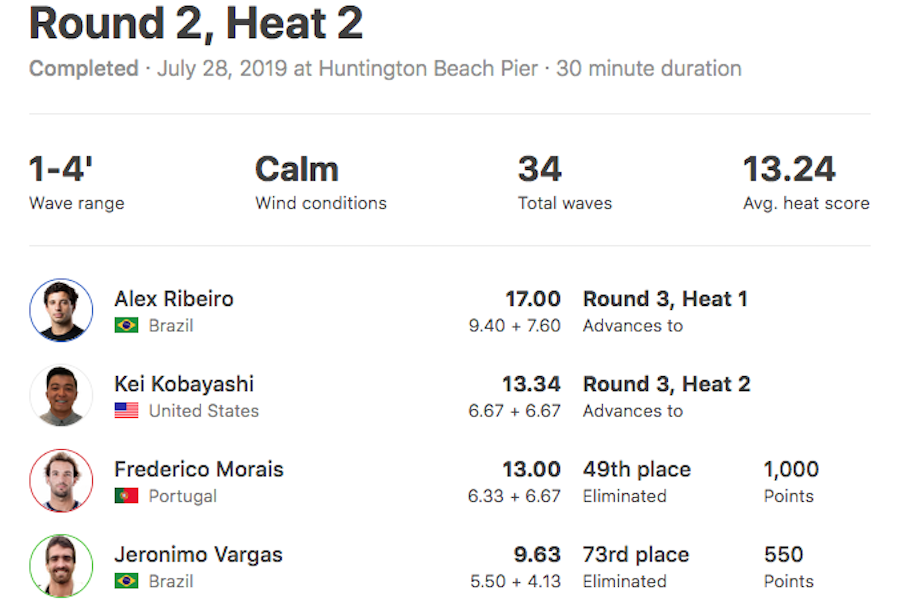Click Jeronimo Vargas's 73rd place result
The height and width of the screenshot is (610, 900).
click(x=636, y=555)
